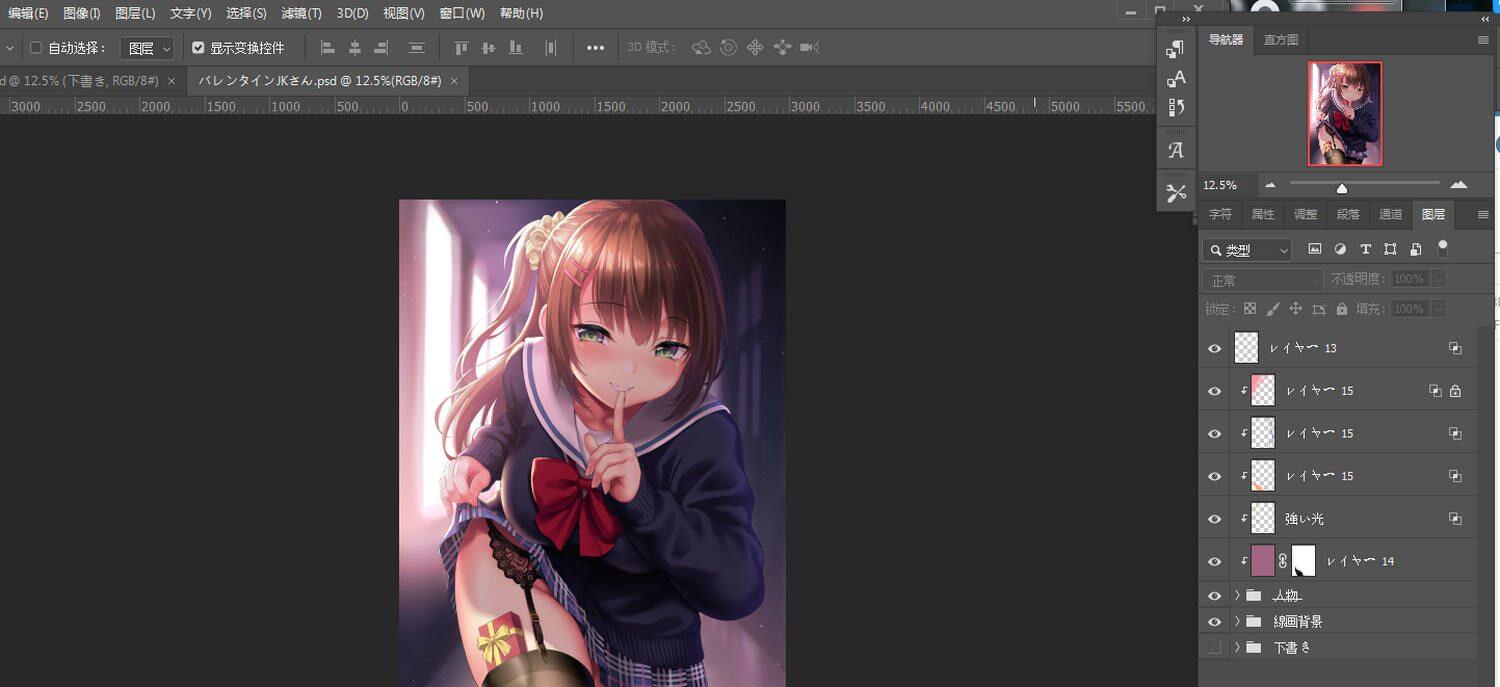Click the align vertical centers icon

click(488, 48)
